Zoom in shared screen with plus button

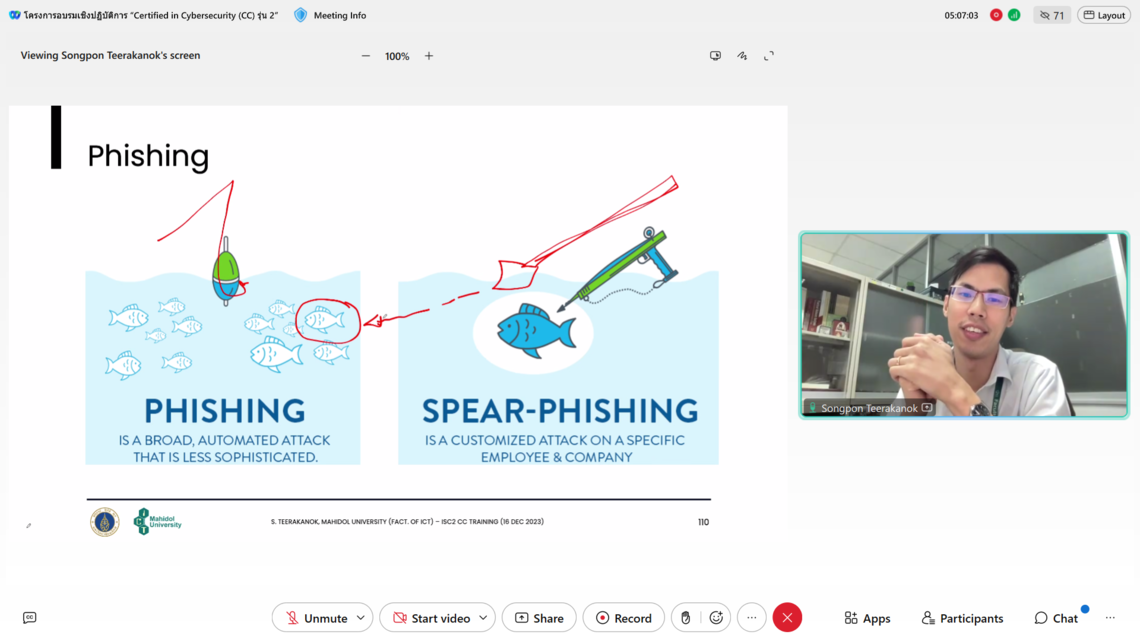click(429, 56)
